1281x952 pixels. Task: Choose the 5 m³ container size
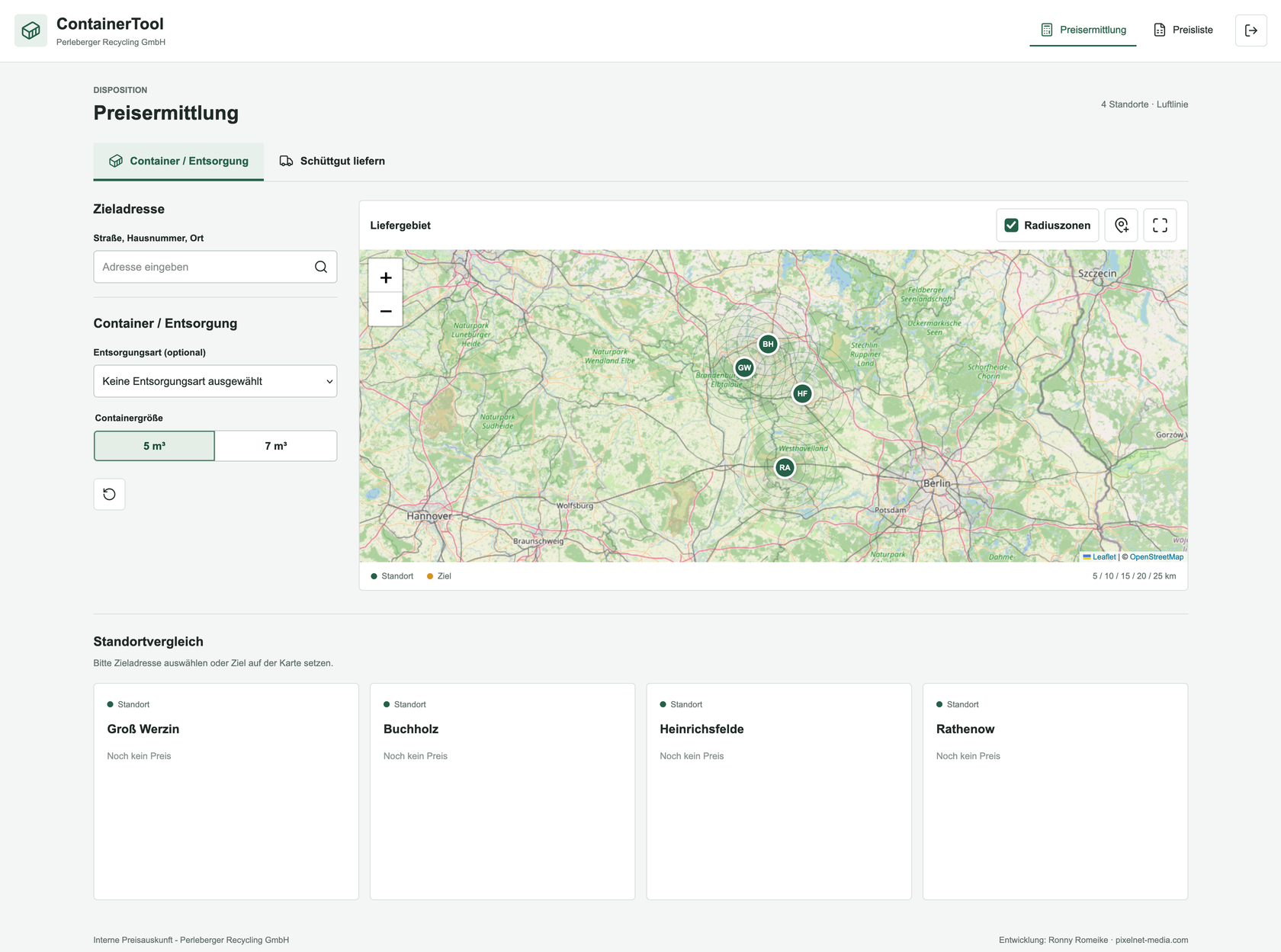click(154, 446)
